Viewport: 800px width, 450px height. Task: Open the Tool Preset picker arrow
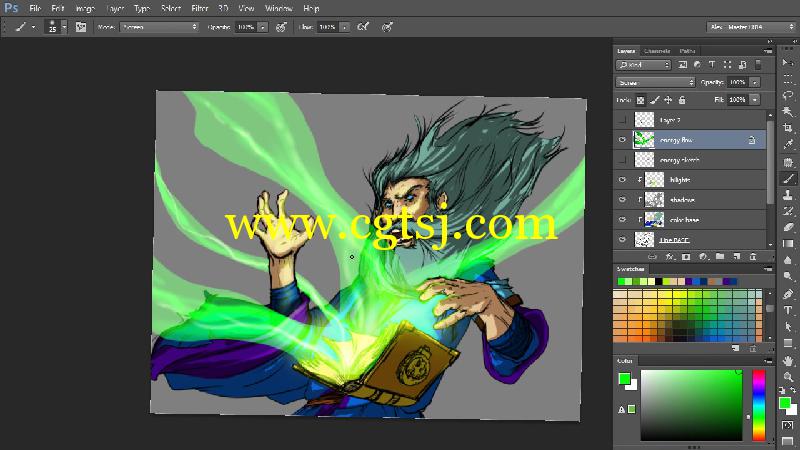point(34,27)
